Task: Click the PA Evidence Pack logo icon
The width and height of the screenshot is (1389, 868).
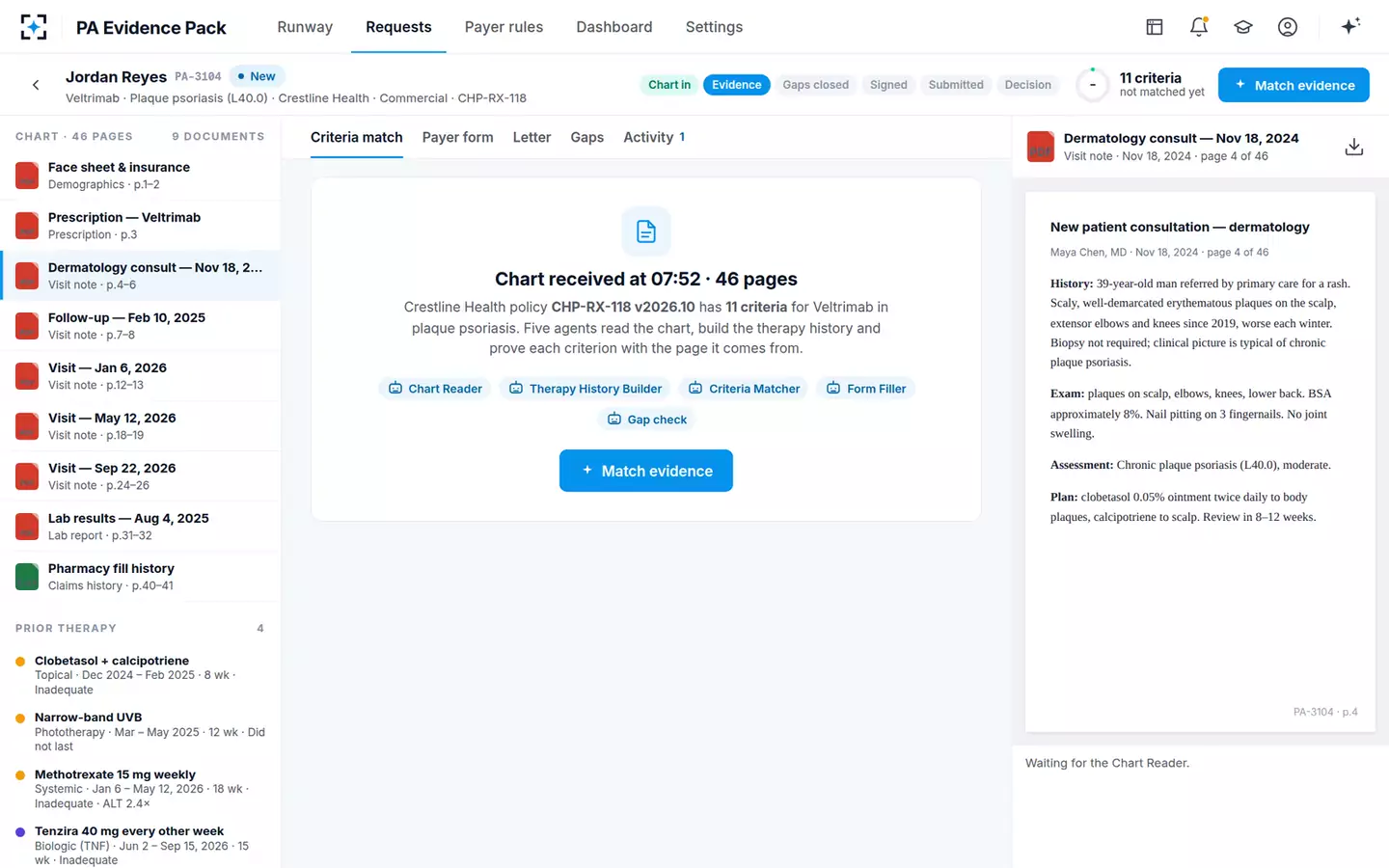Action: pos(34,27)
